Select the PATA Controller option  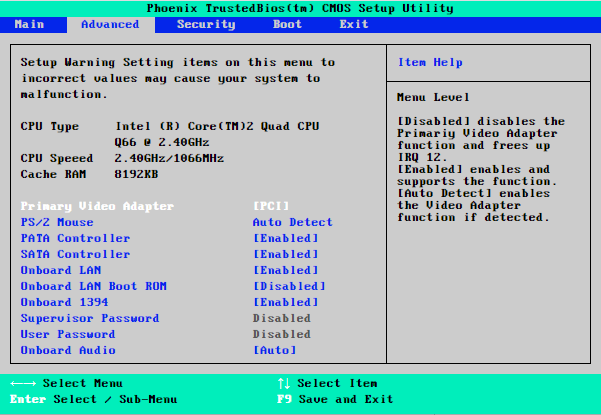coord(75,238)
